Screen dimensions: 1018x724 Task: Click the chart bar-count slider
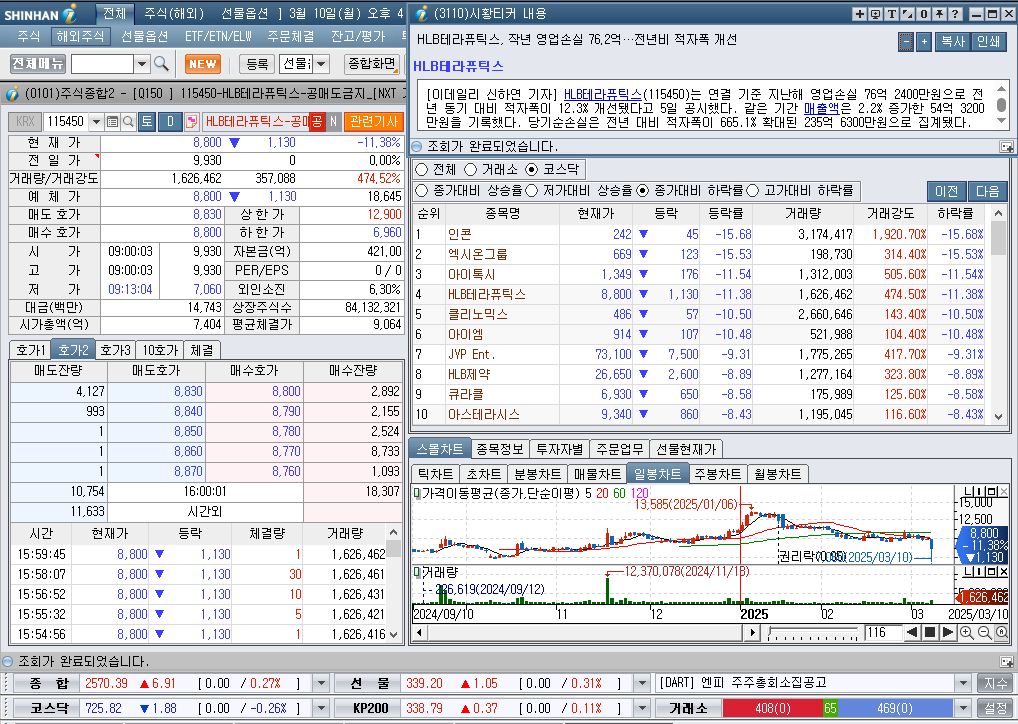(x=813, y=632)
